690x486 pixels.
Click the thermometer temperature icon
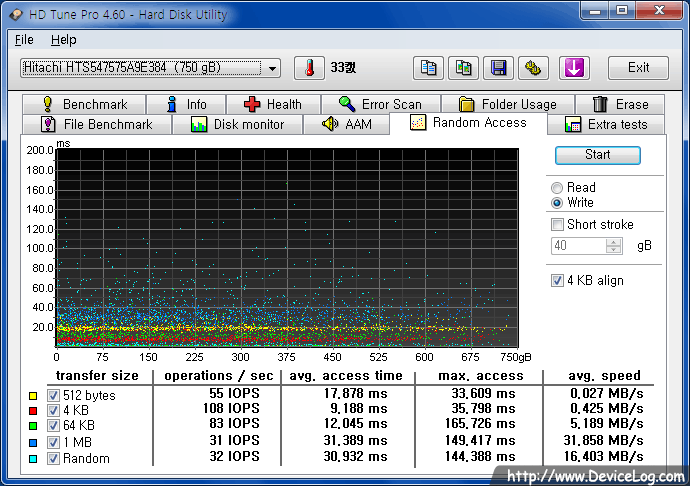pyautogui.click(x=311, y=68)
